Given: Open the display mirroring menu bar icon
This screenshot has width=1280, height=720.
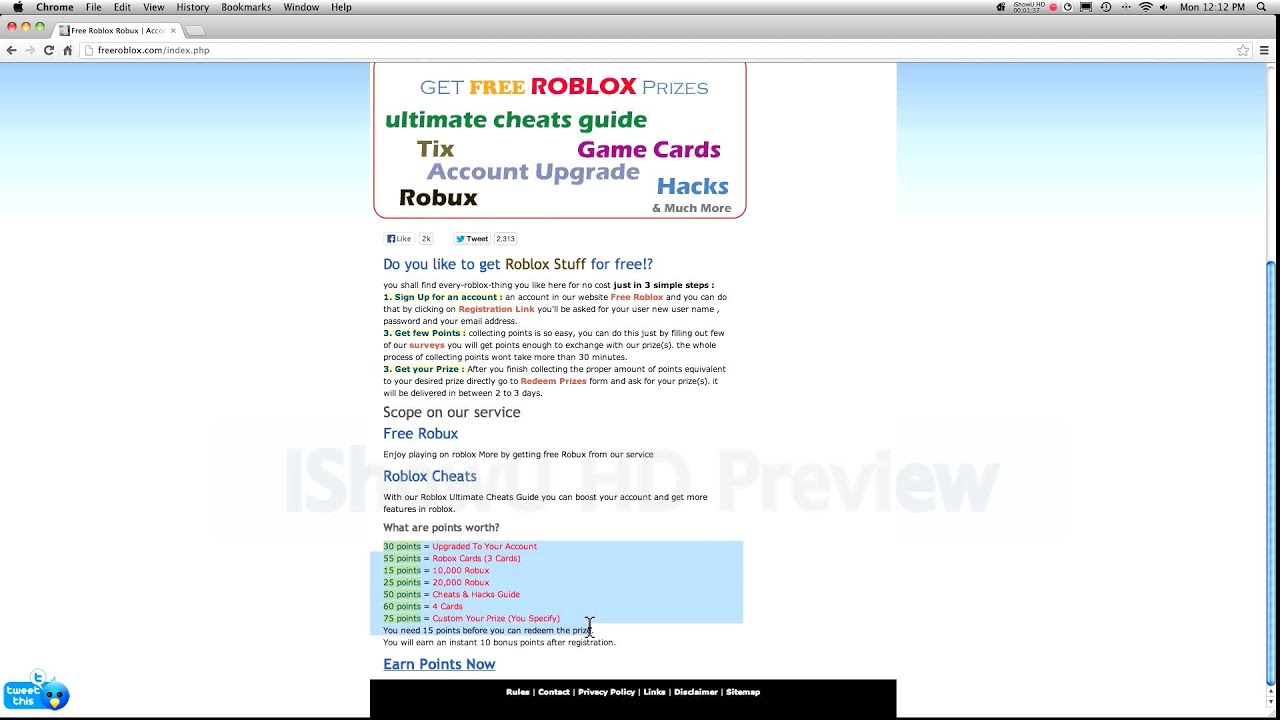Looking at the screenshot, I should pos(1086,7).
